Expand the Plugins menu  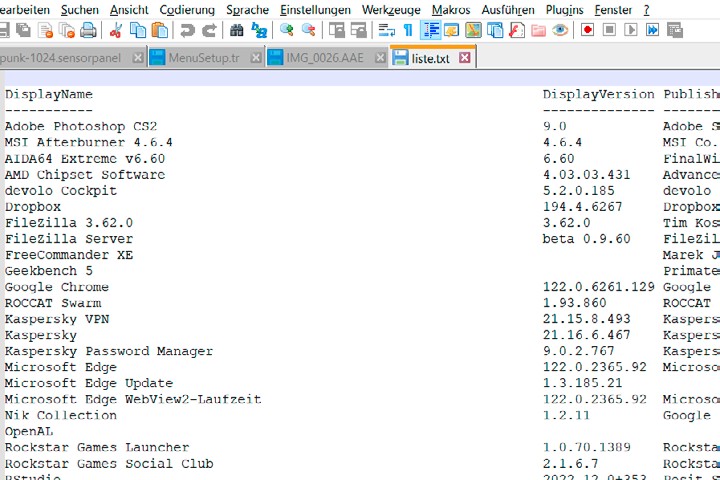[x=565, y=10]
